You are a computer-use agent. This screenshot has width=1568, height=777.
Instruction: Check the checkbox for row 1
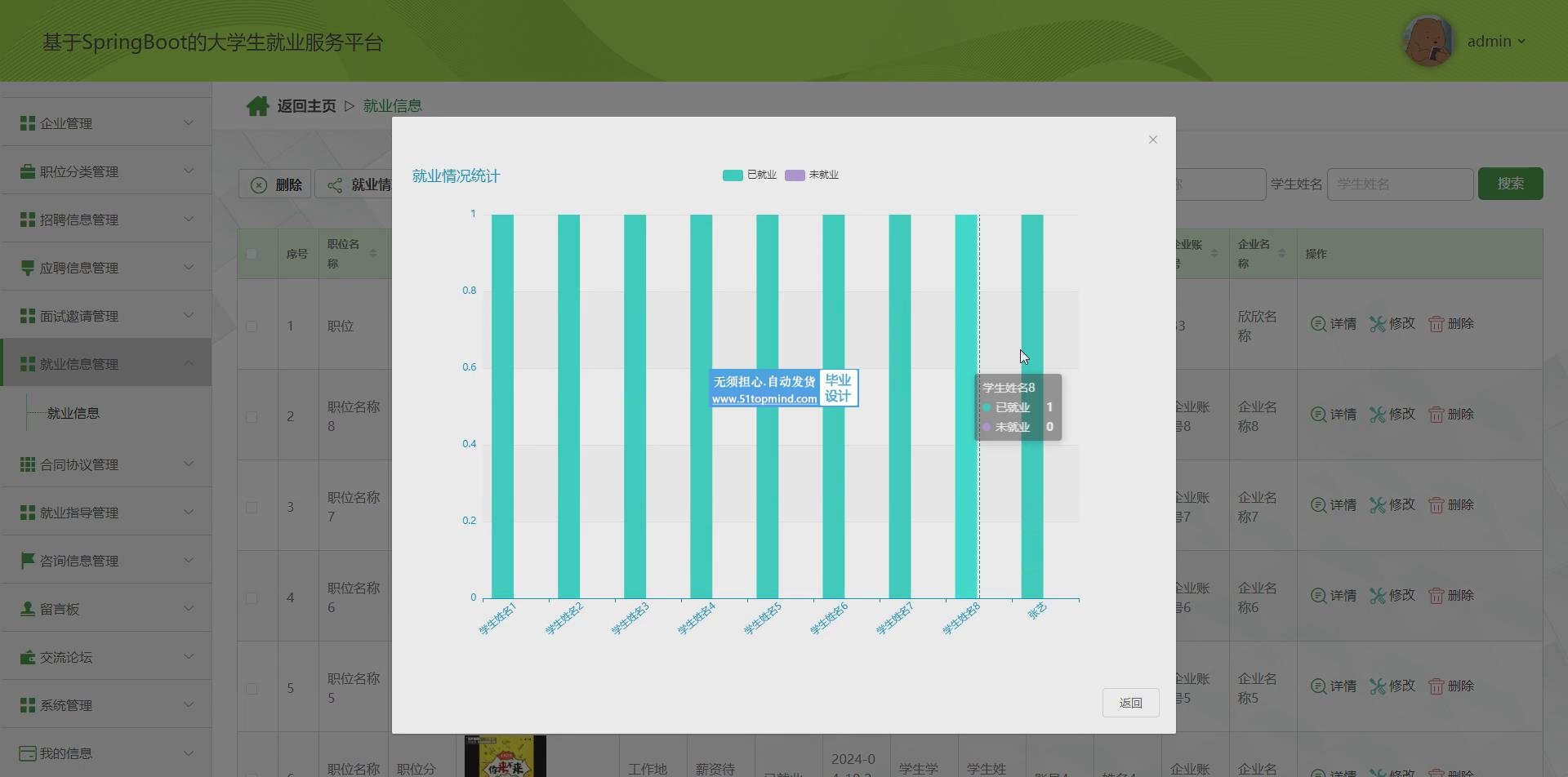(252, 326)
